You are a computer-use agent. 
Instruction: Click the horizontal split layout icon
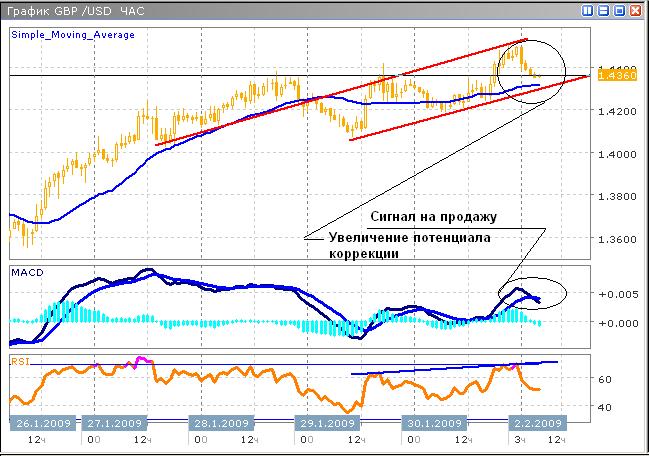click(x=603, y=10)
